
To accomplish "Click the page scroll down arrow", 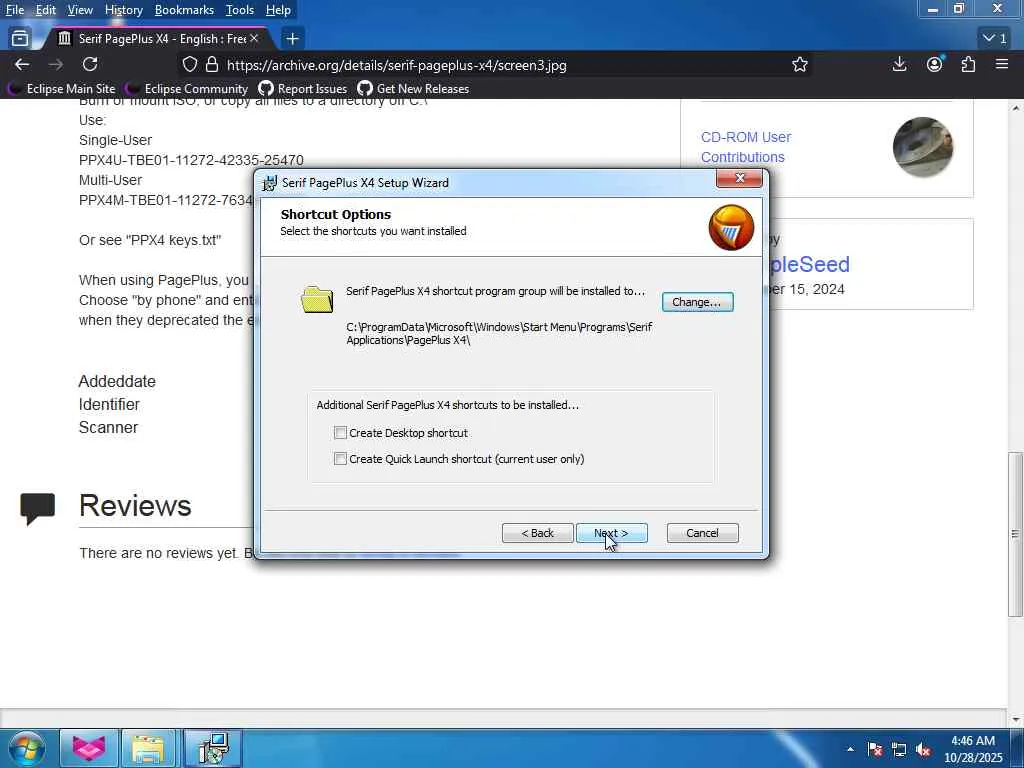I will pyautogui.click(x=1015, y=719).
